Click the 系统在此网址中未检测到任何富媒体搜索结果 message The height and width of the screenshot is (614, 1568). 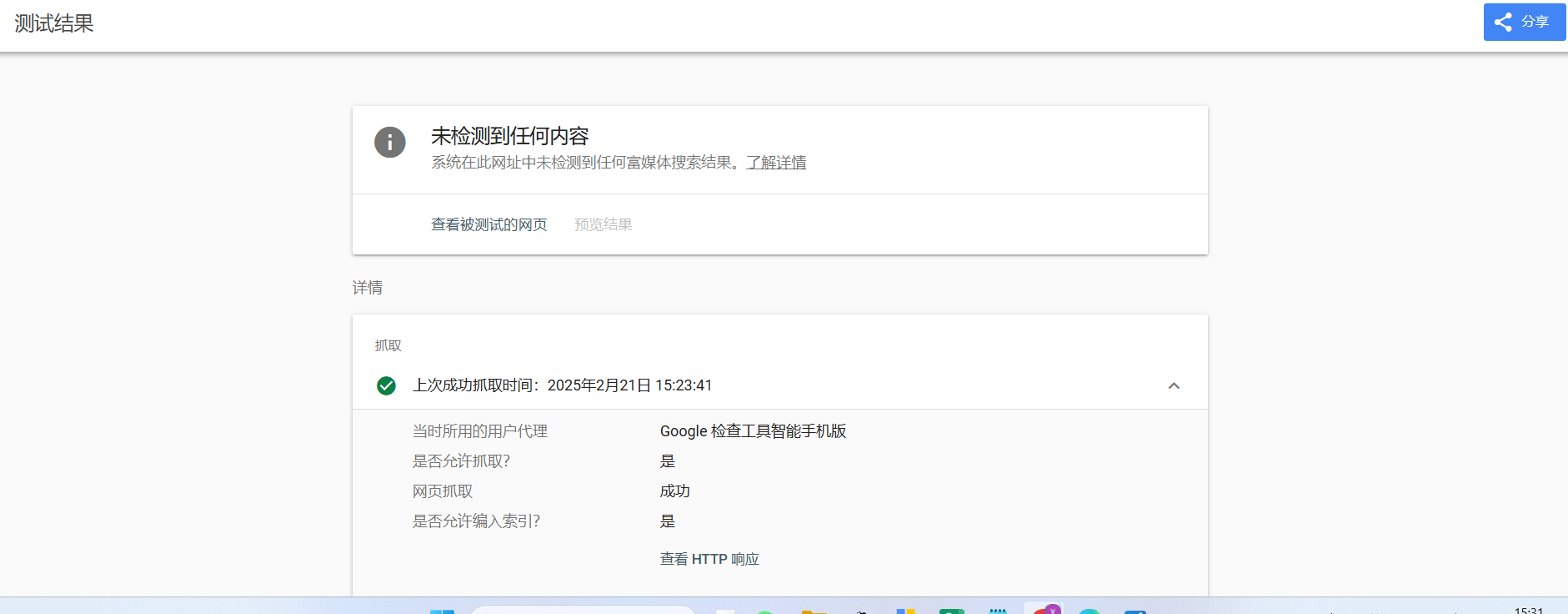[x=584, y=163]
